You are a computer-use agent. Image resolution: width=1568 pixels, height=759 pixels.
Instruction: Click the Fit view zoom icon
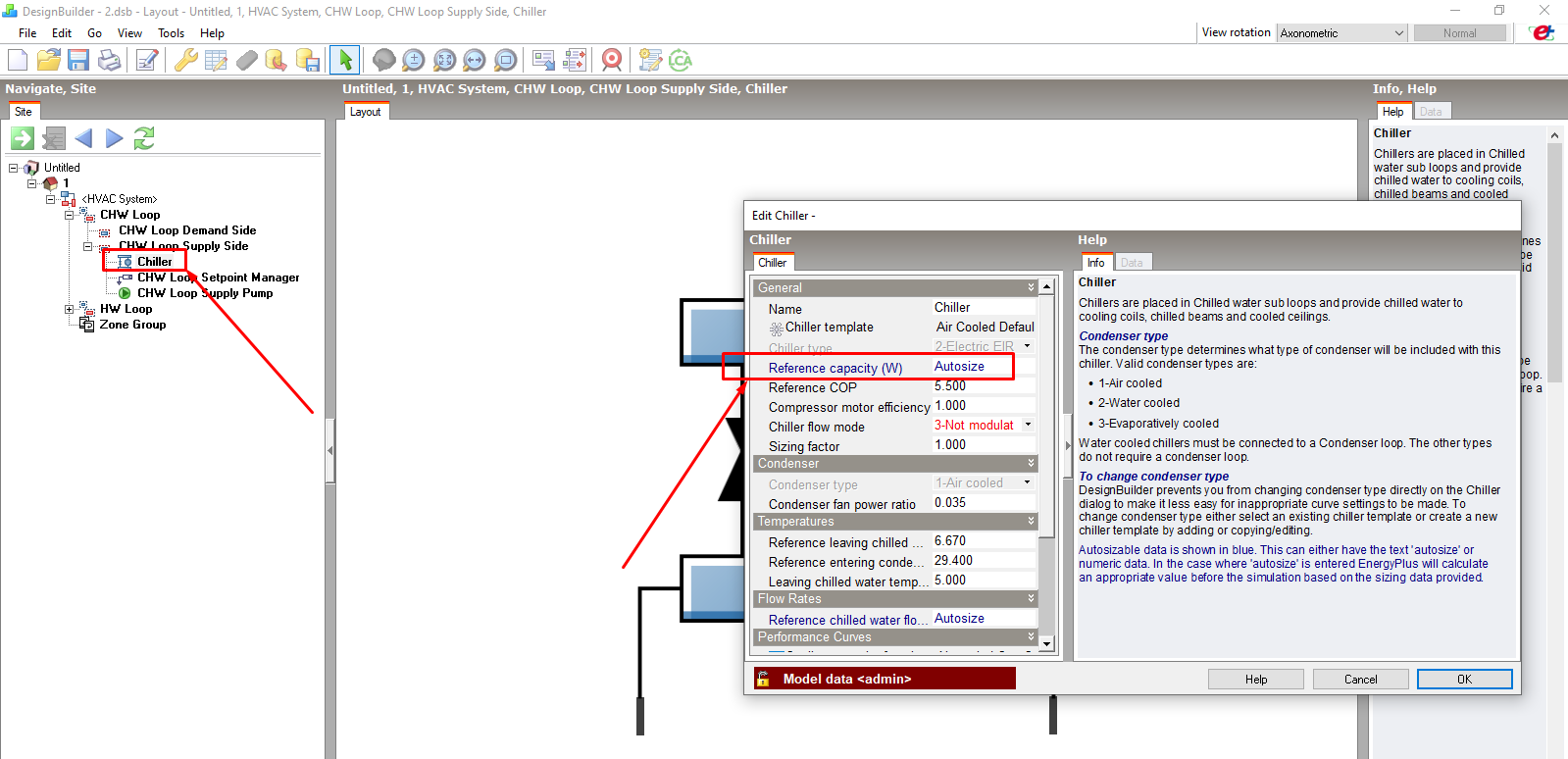click(x=444, y=60)
